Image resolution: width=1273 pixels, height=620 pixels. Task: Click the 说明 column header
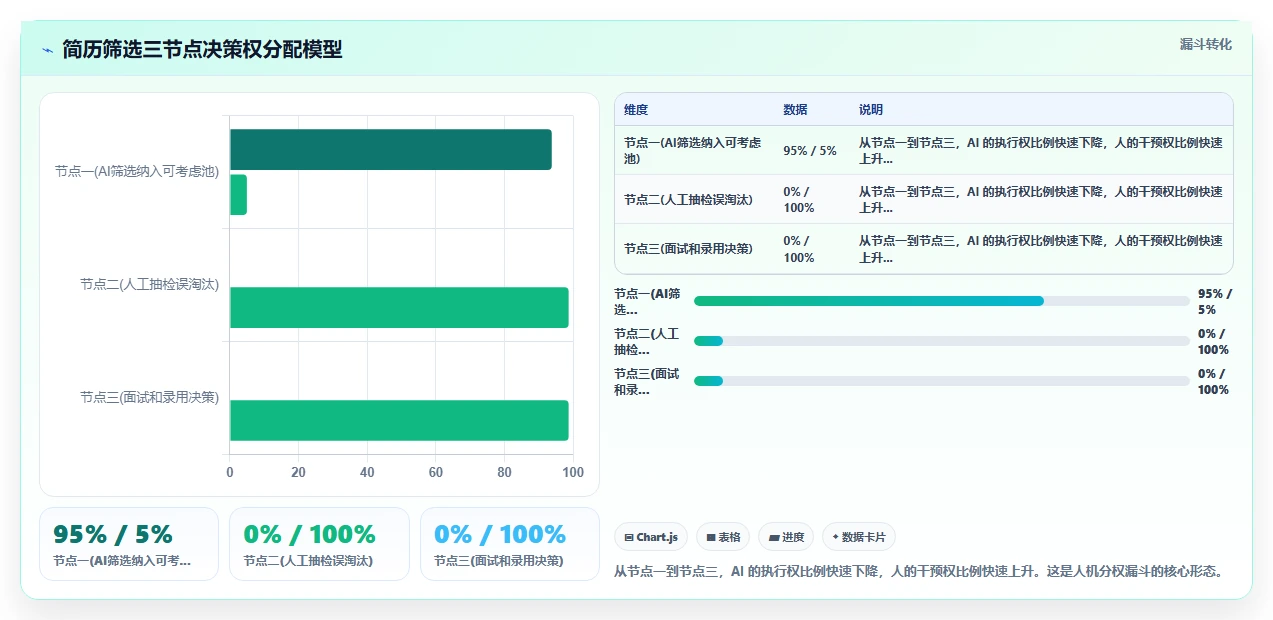pyautogui.click(x=871, y=110)
